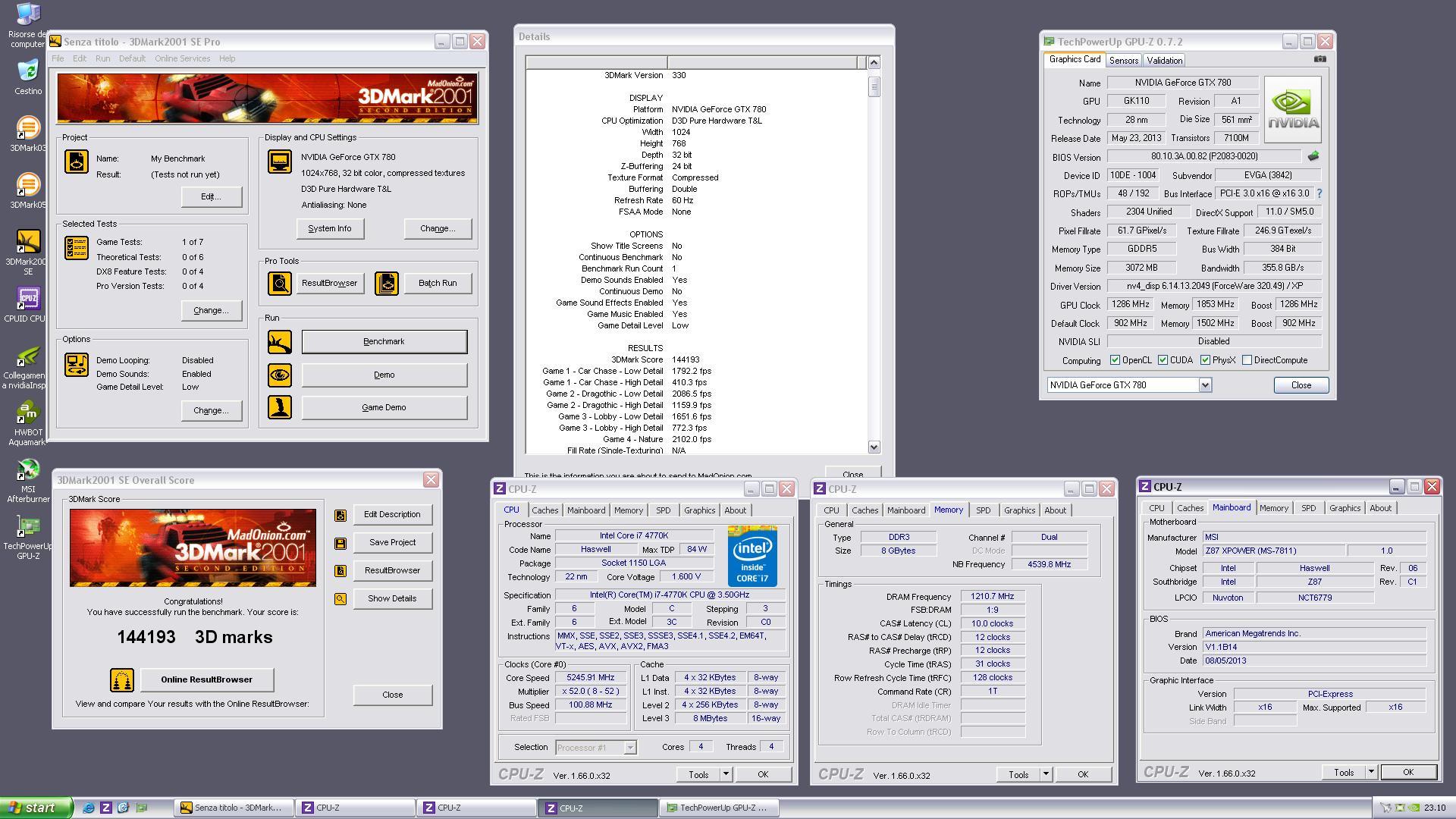The height and width of the screenshot is (819, 1456).
Task: Click the Close button in GPU-Z
Action: coord(1301,385)
